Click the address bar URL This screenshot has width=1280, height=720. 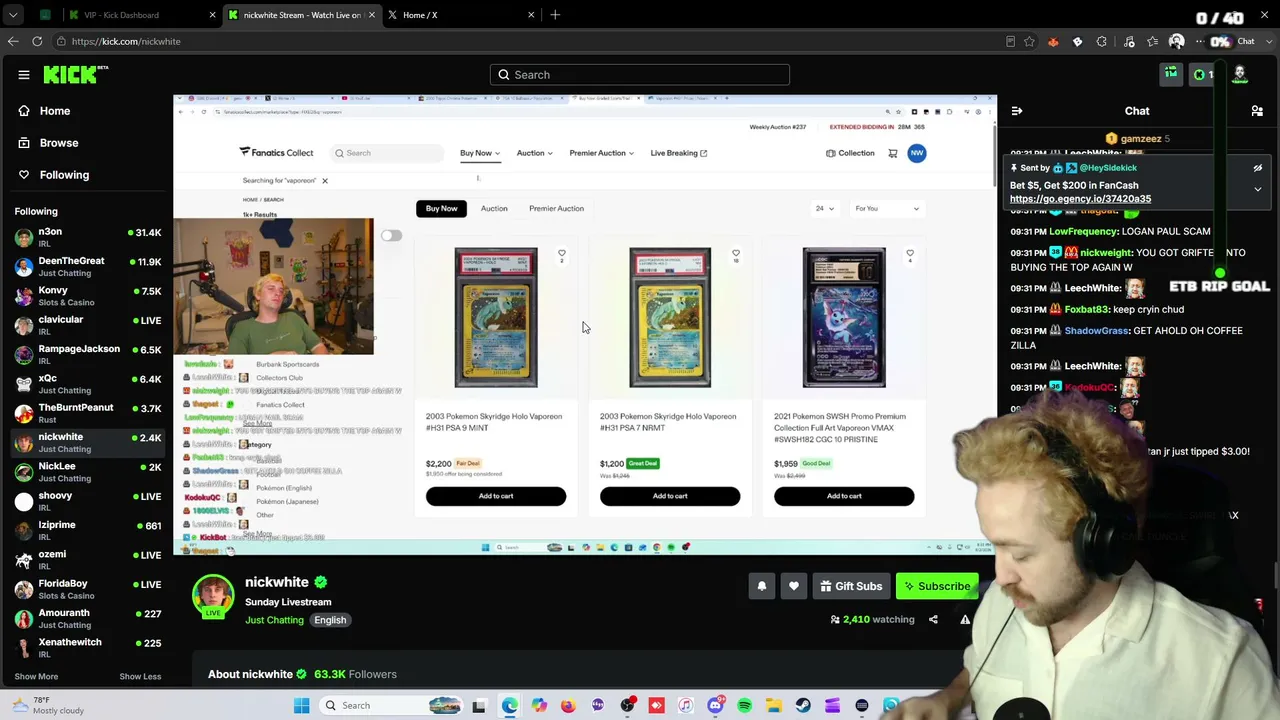tap(126, 42)
